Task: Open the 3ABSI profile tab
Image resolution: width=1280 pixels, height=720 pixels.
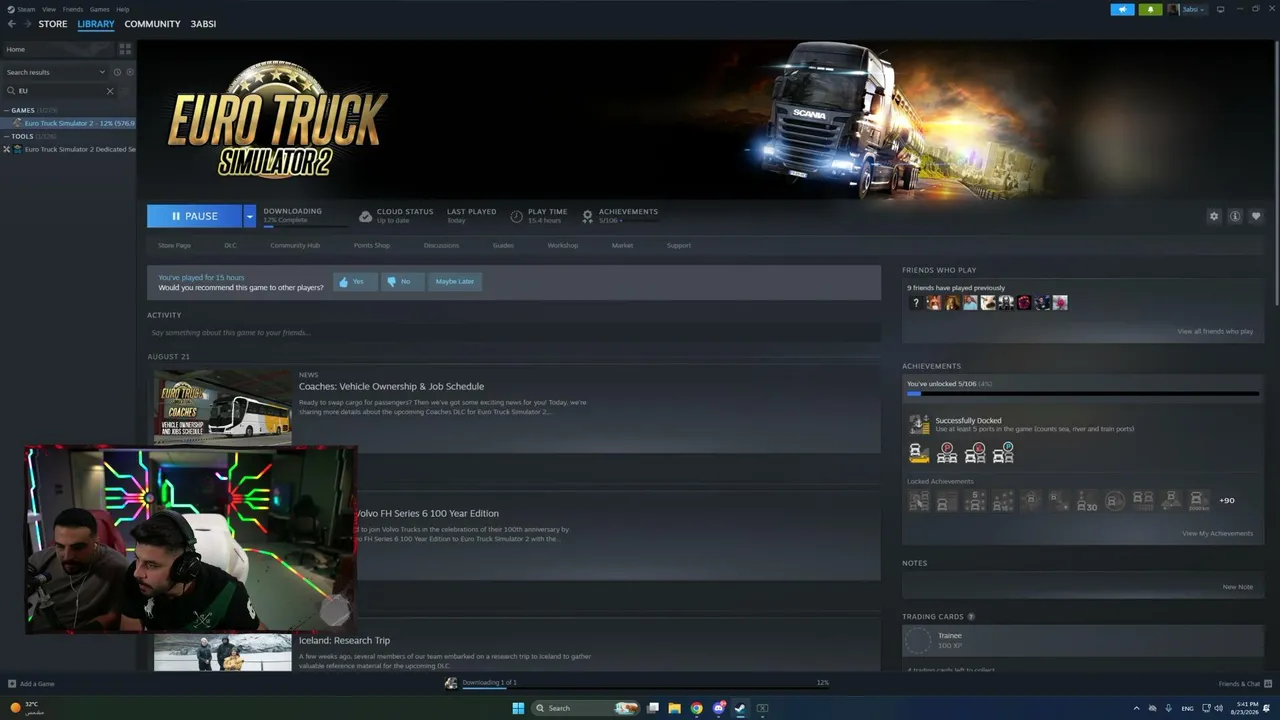Action: pos(203,24)
